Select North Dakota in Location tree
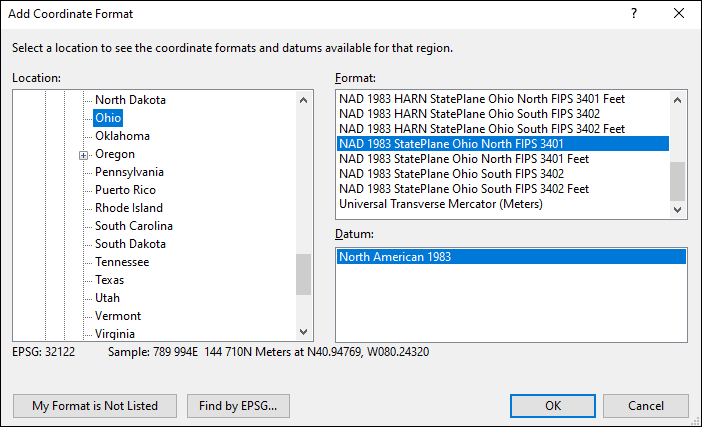Viewport: 702px width, 427px height. click(x=130, y=100)
